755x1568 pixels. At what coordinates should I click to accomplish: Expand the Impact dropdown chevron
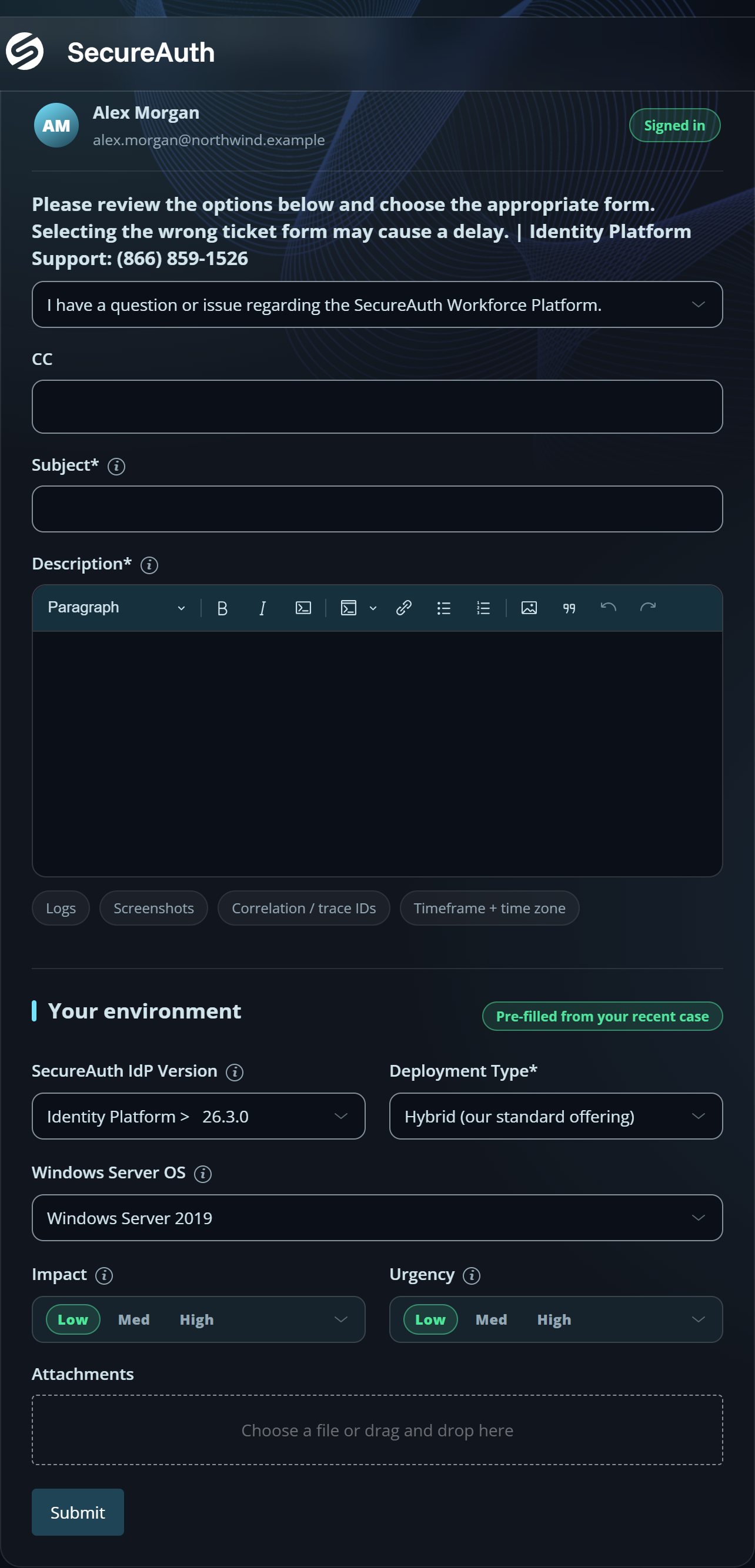click(341, 1319)
